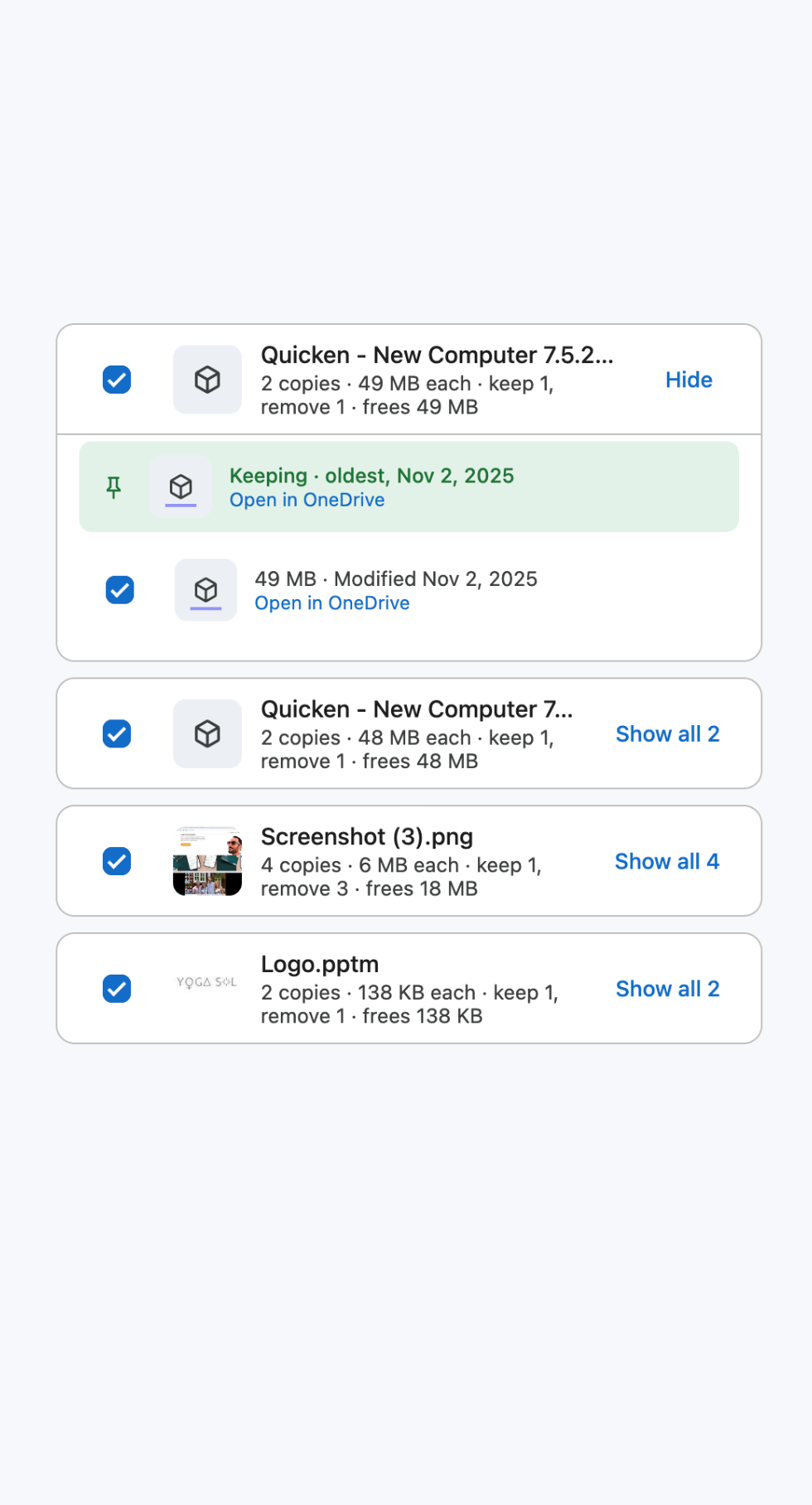Click package icon of 48 MB Quicken group
This screenshot has height=1505, width=812.
[207, 733]
